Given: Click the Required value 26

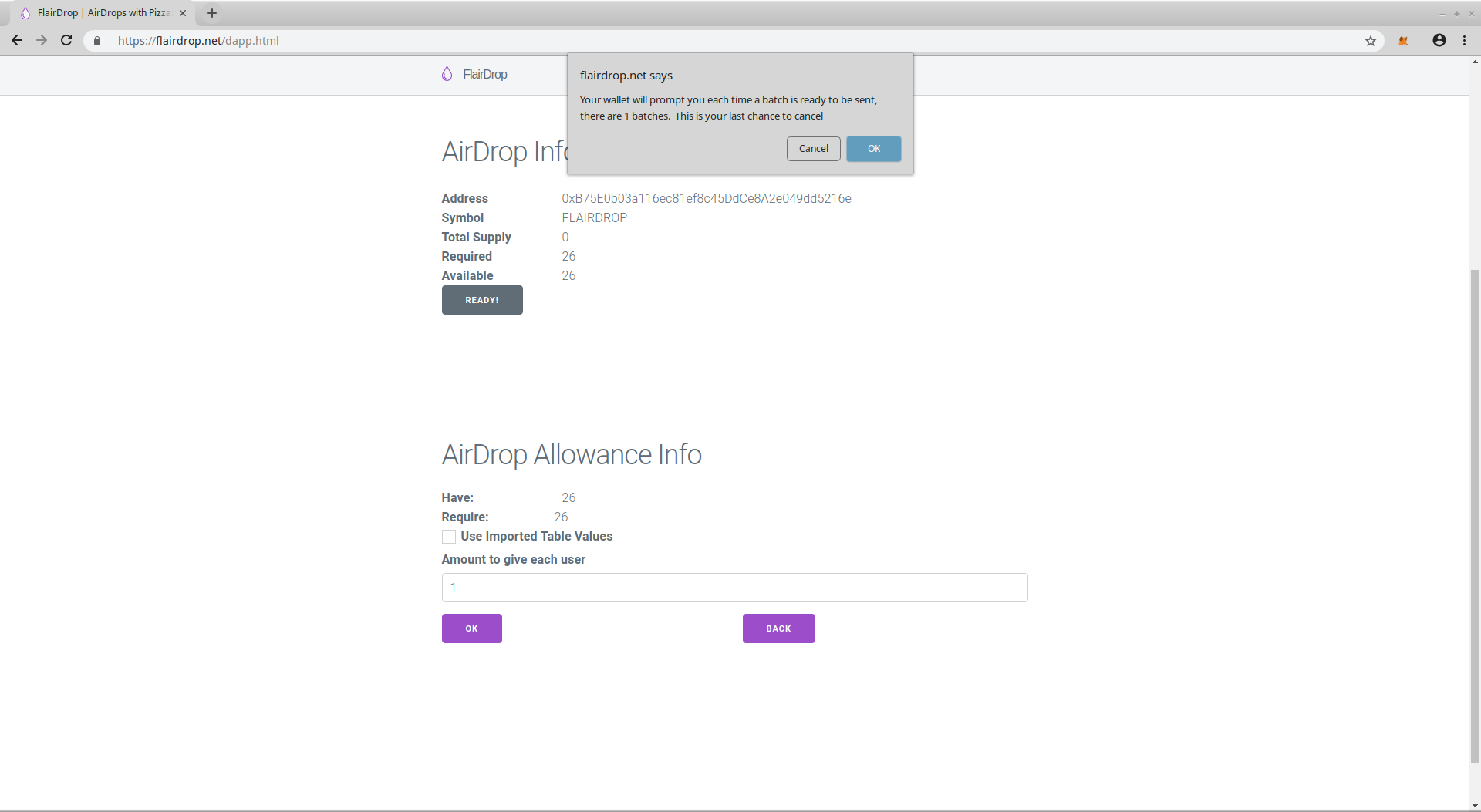Looking at the screenshot, I should click(568, 256).
